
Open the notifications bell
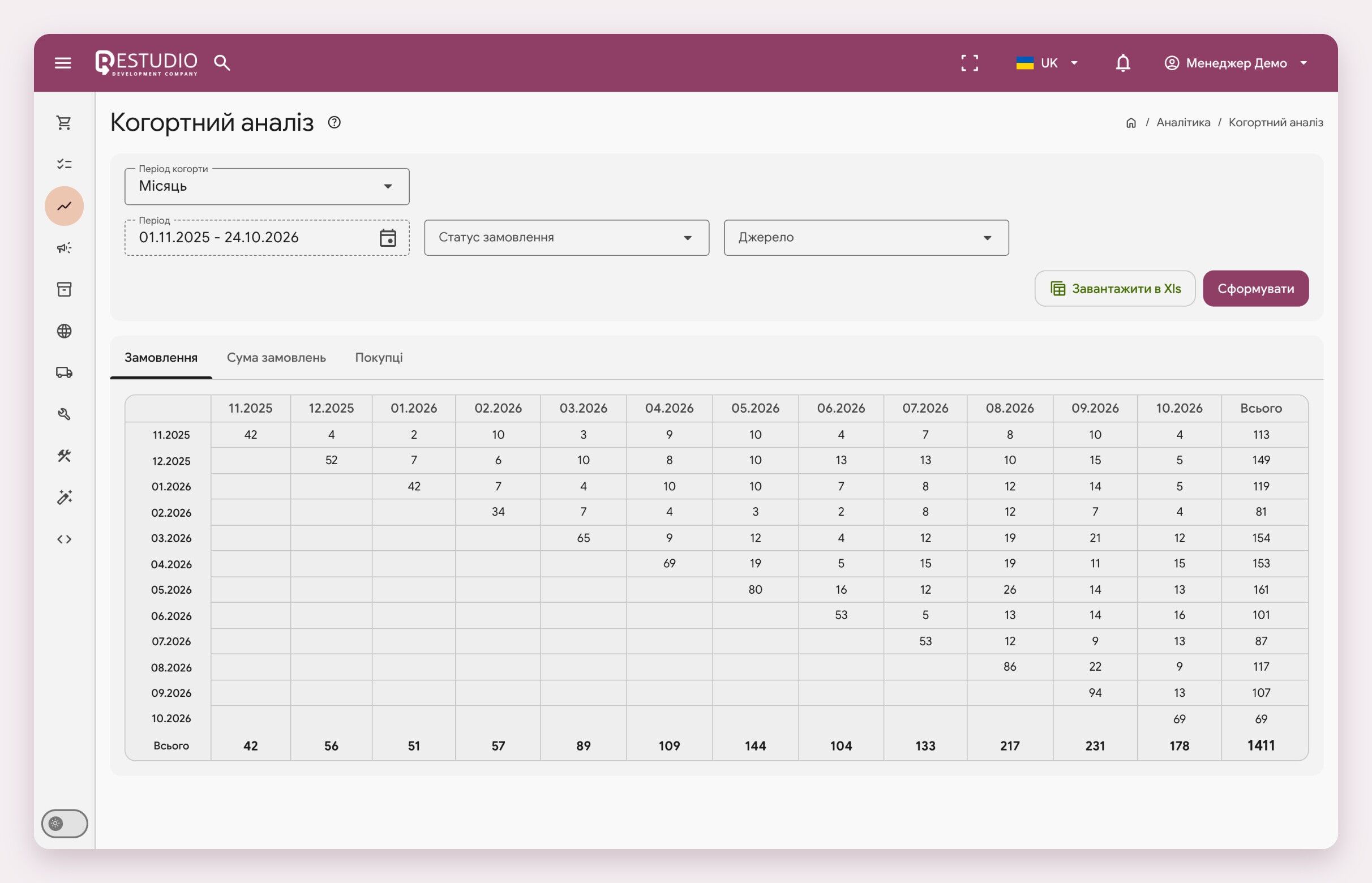coord(1122,63)
